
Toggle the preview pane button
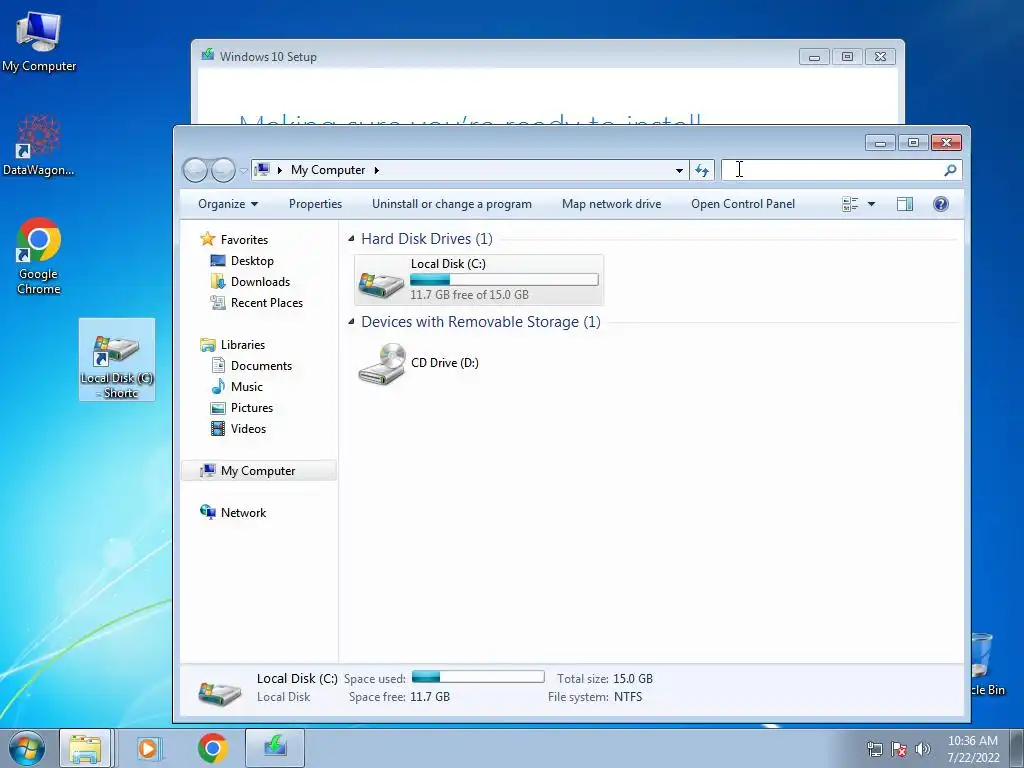point(904,204)
